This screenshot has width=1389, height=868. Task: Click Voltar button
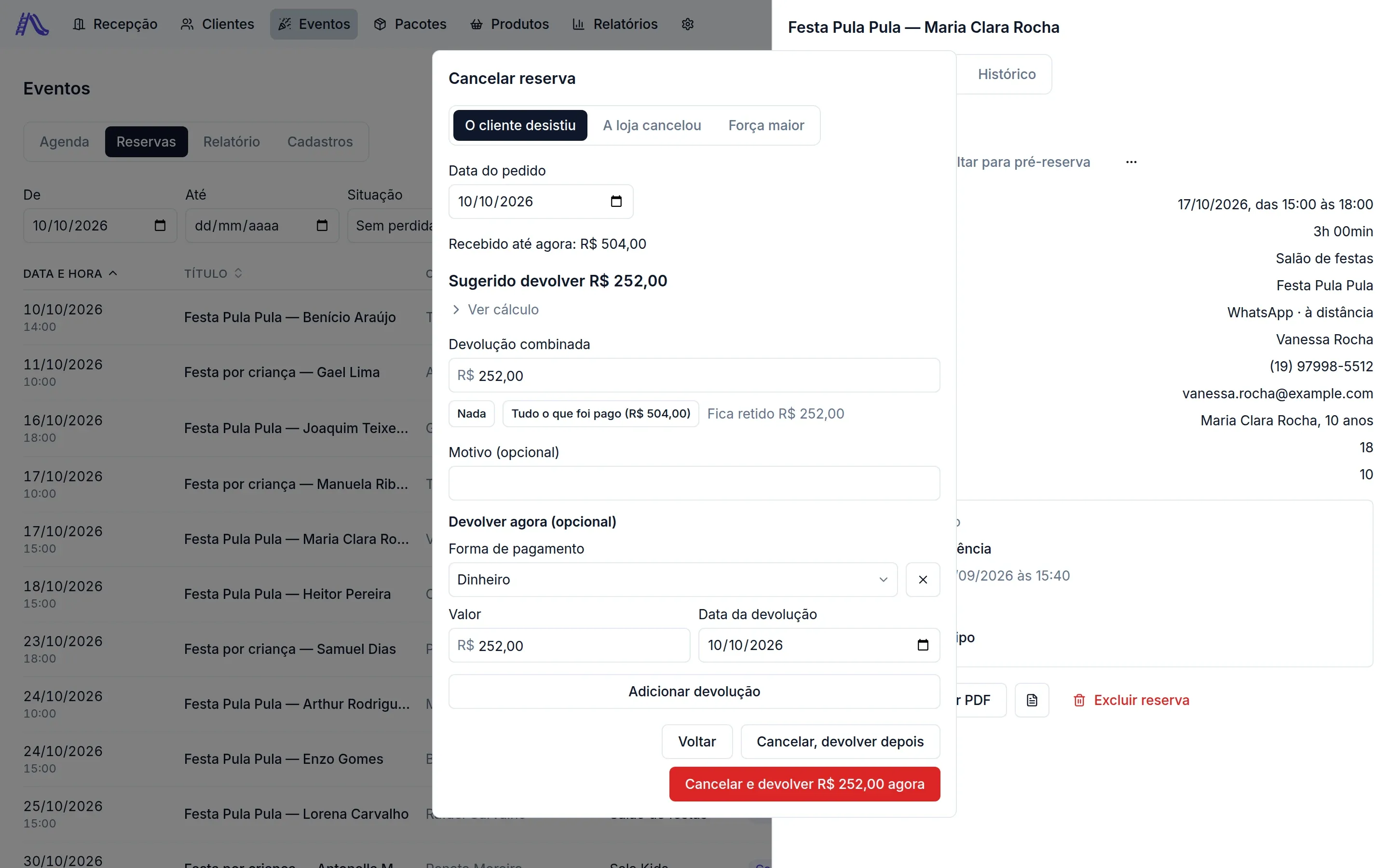tap(697, 742)
